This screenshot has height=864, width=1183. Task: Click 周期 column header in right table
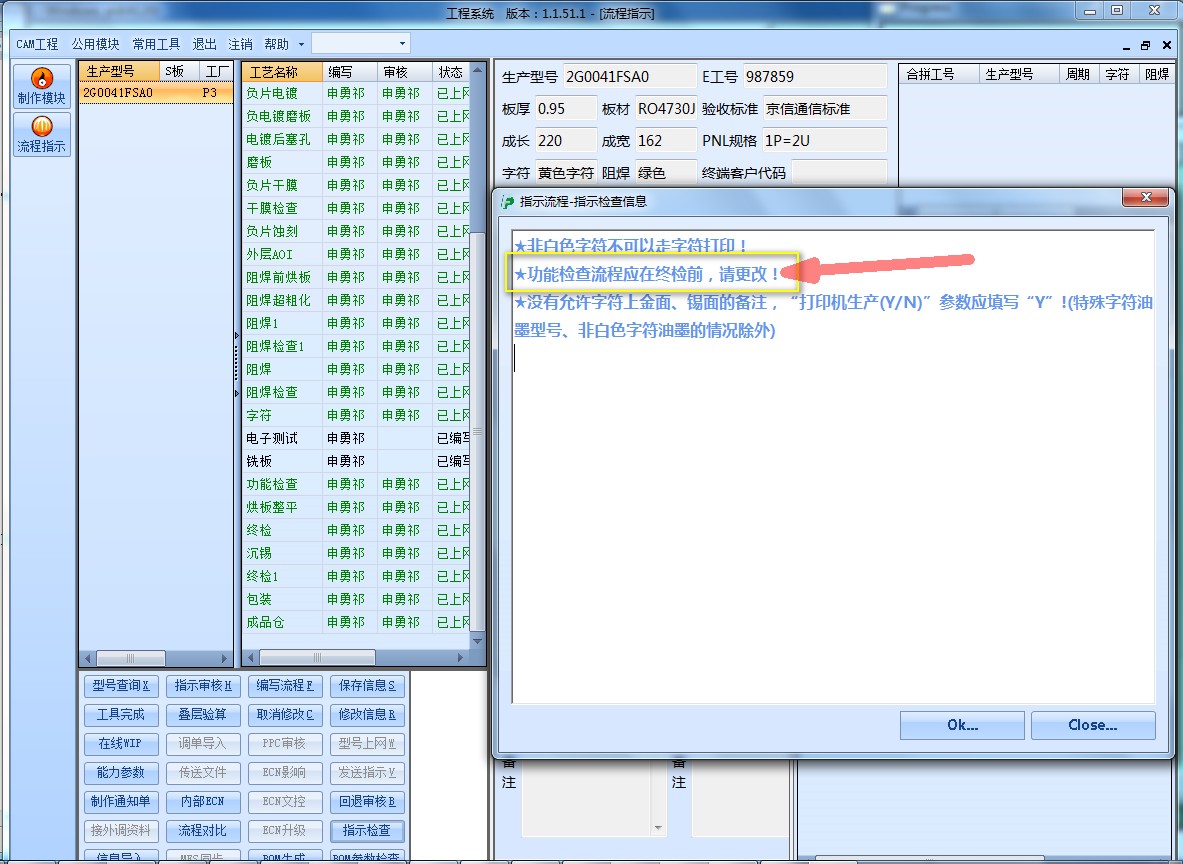pyautogui.click(x=1078, y=74)
